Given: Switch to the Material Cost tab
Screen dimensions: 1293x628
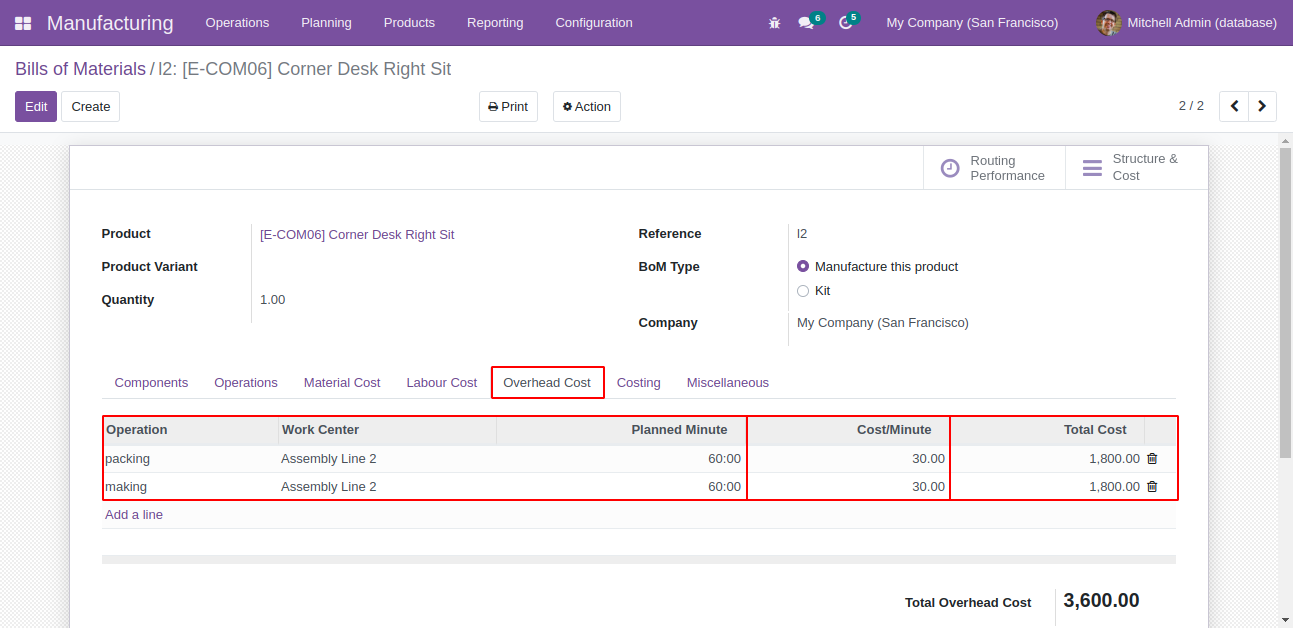Looking at the screenshot, I should [342, 383].
